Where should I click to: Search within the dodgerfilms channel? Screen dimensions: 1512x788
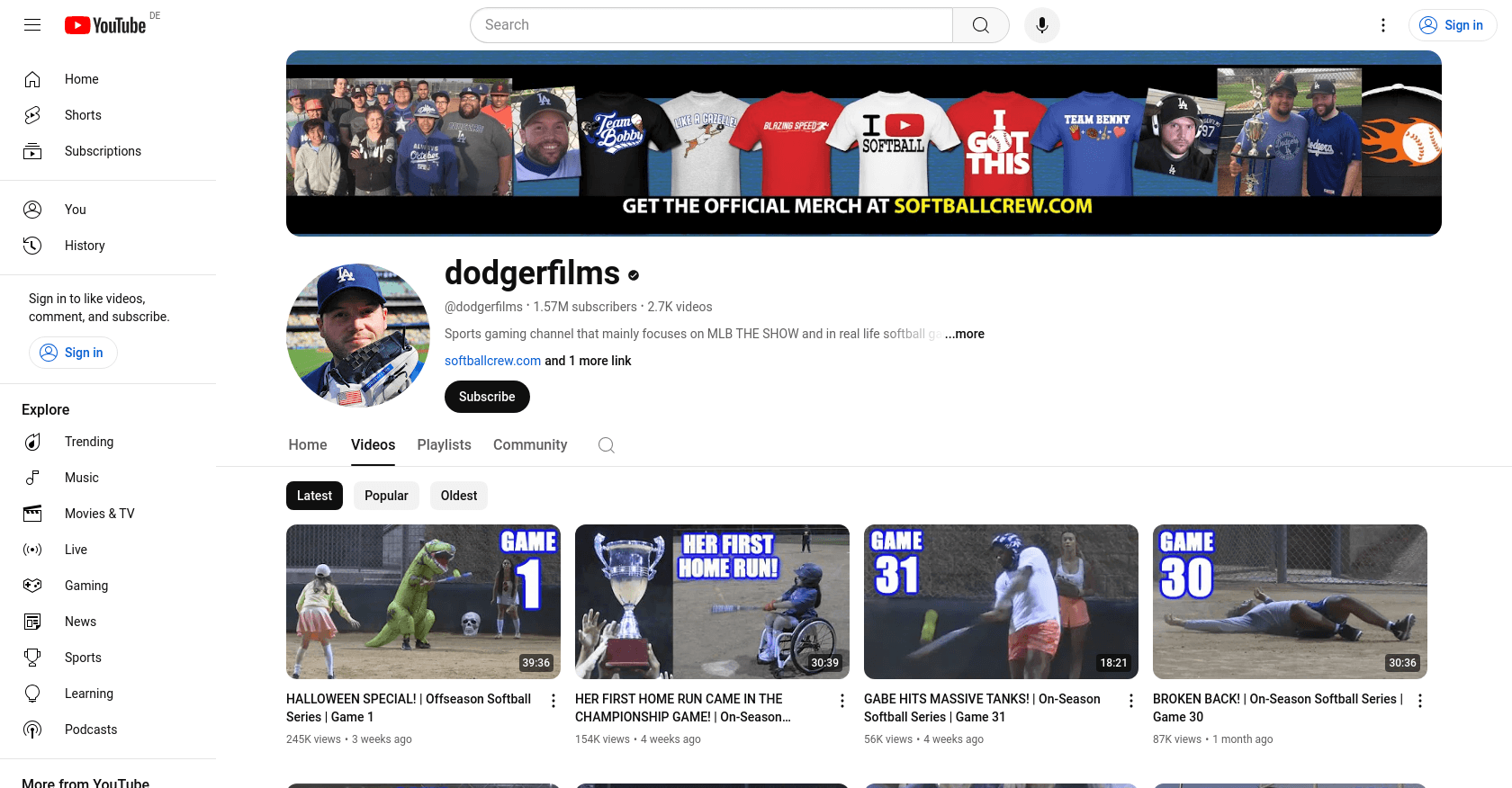(x=607, y=445)
